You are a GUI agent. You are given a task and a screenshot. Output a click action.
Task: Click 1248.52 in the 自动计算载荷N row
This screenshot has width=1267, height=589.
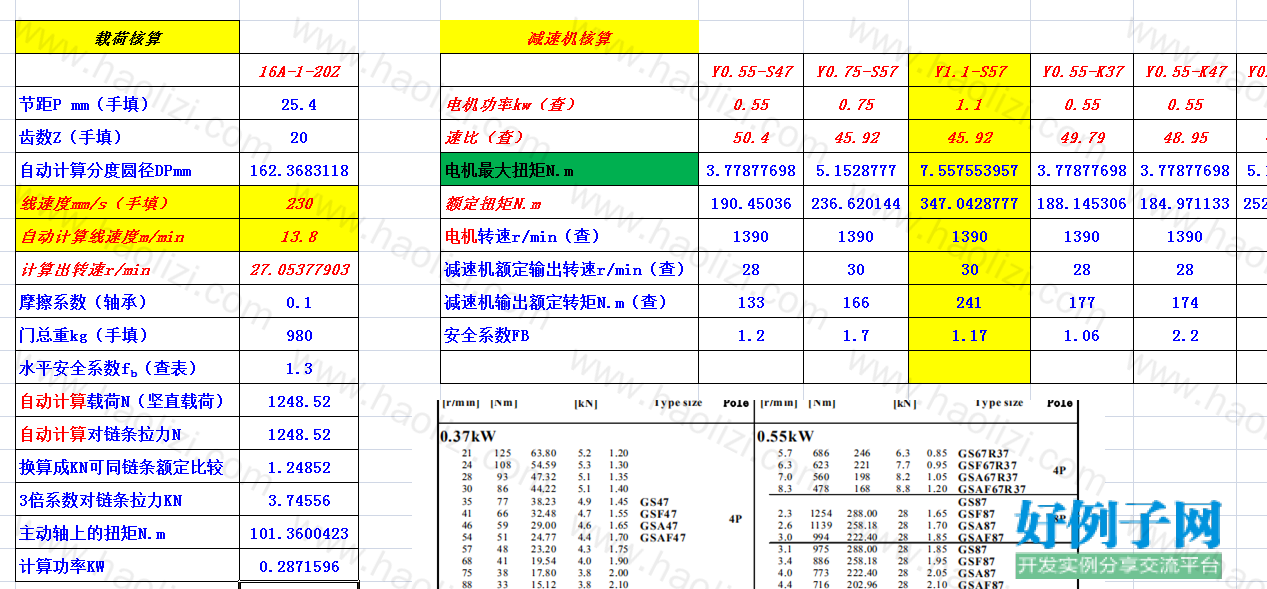click(299, 401)
